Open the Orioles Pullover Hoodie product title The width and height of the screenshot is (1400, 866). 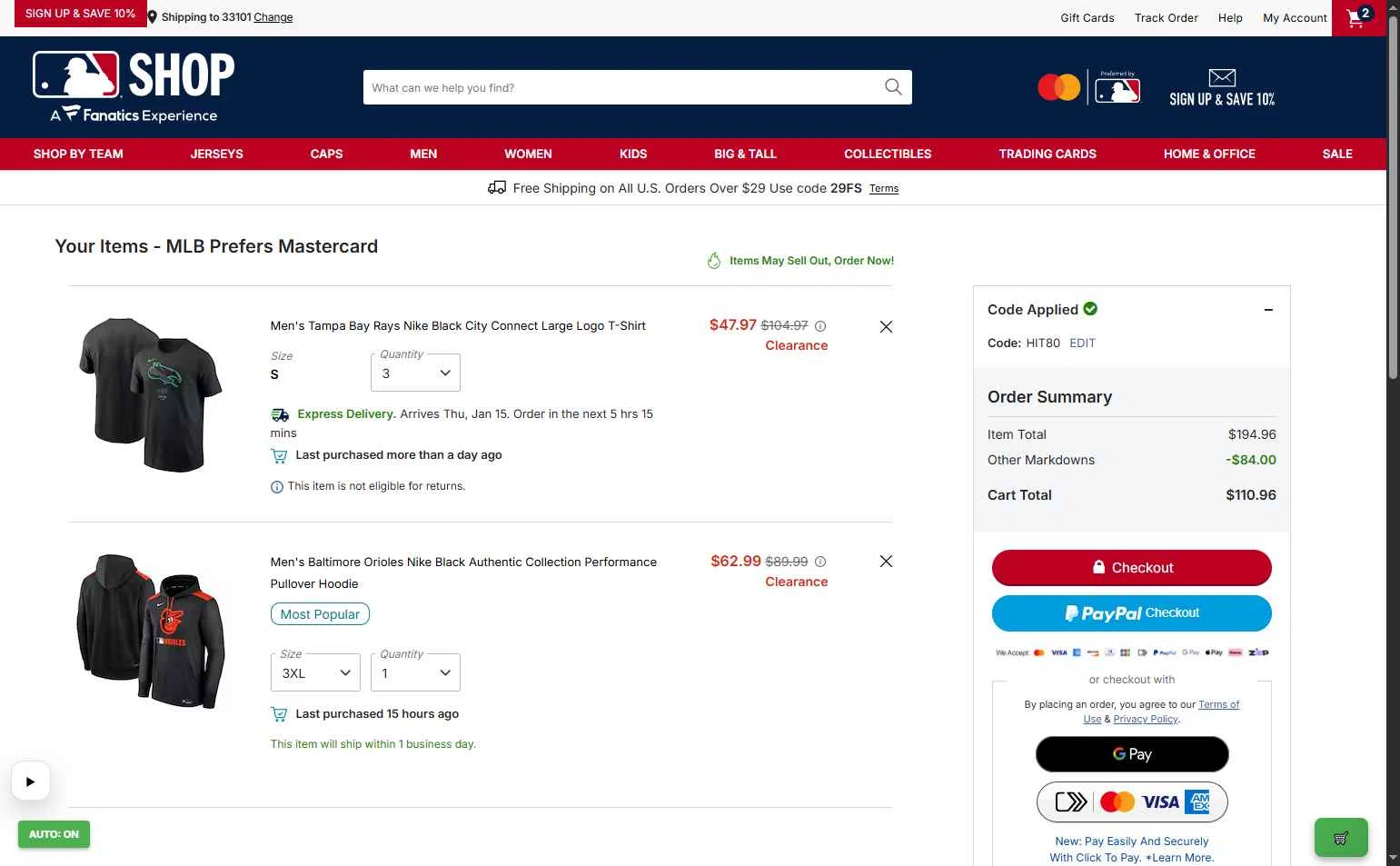pyautogui.click(x=463, y=572)
